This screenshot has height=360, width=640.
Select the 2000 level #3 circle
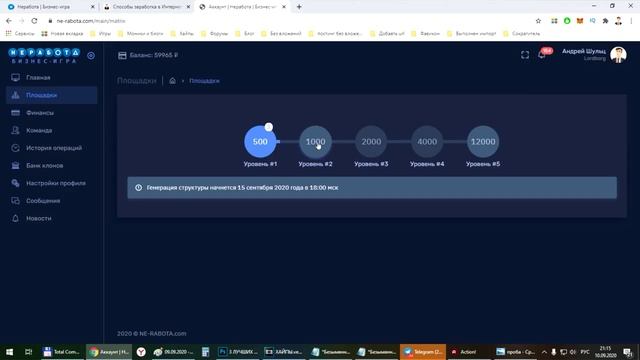371,142
